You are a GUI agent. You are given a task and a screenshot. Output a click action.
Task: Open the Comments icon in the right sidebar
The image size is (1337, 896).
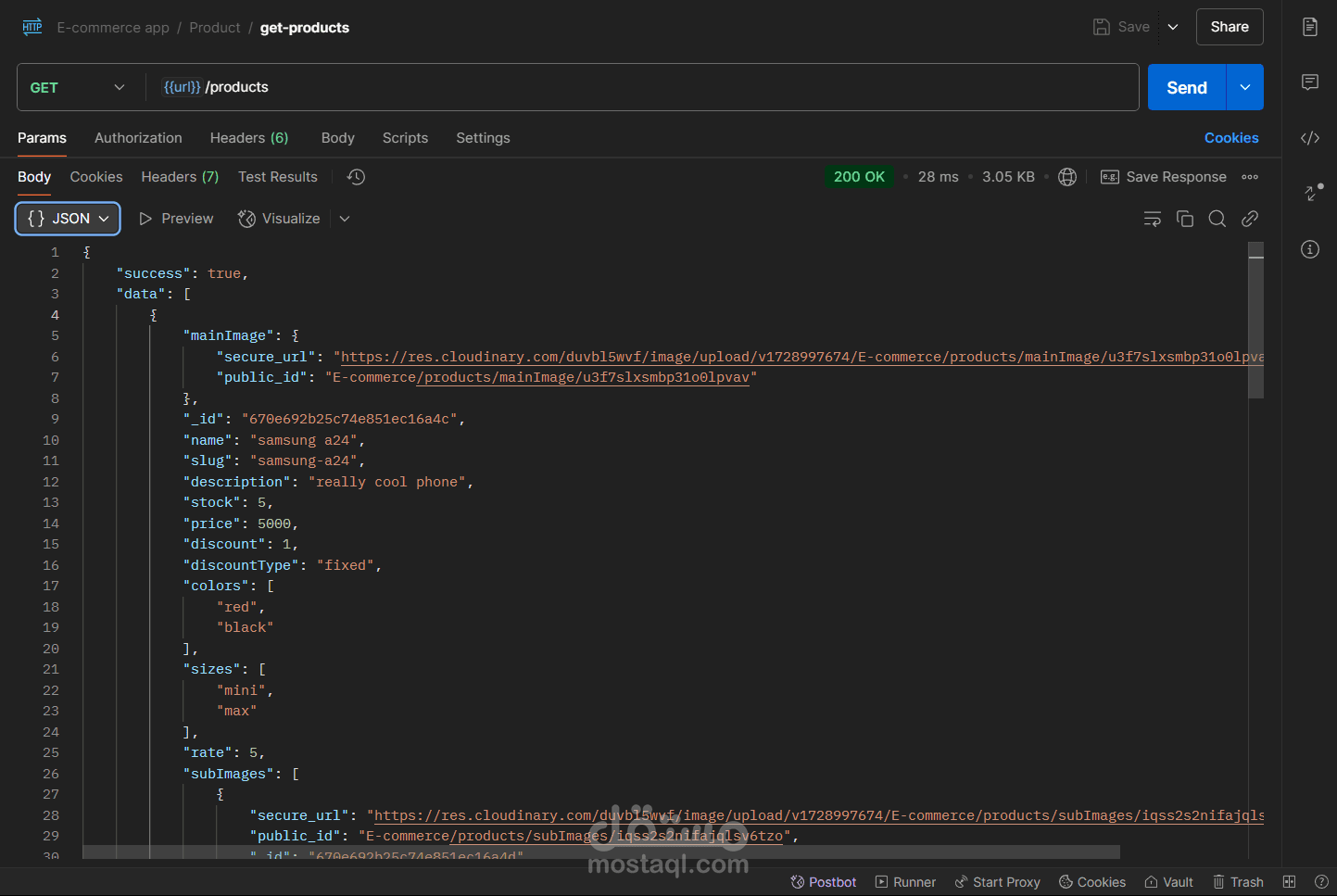pyautogui.click(x=1310, y=82)
